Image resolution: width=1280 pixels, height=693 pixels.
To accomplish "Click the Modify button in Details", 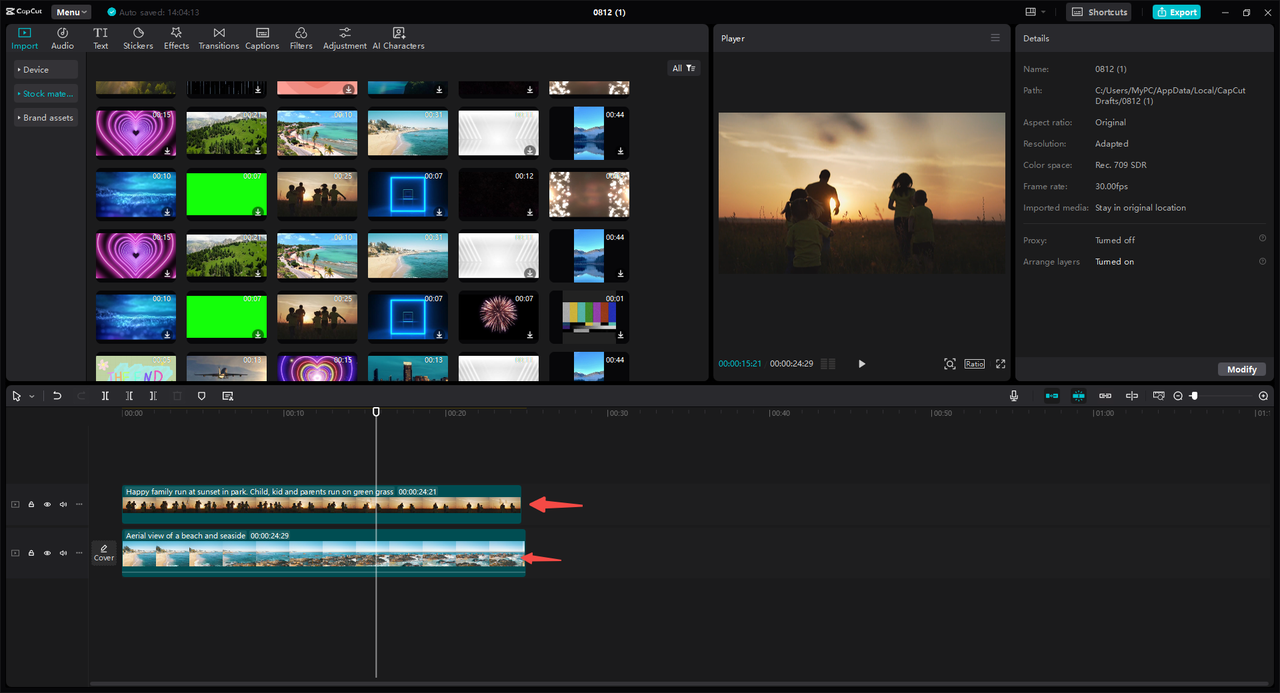I will (x=1242, y=369).
